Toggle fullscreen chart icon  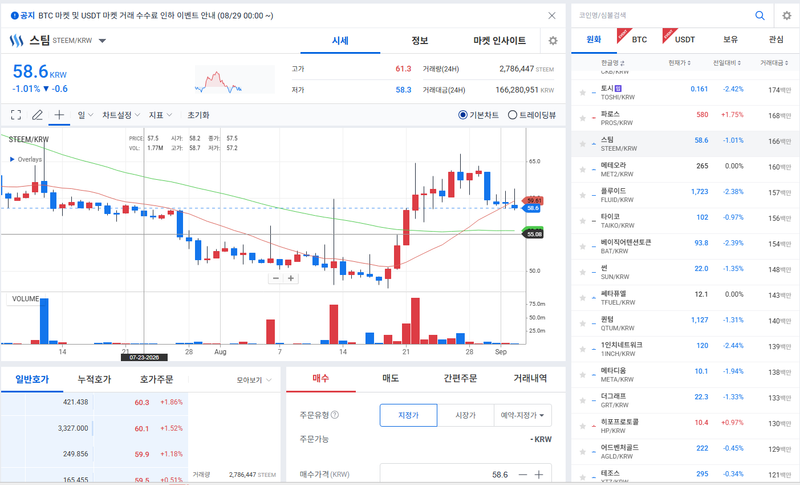pyautogui.click(x=16, y=115)
